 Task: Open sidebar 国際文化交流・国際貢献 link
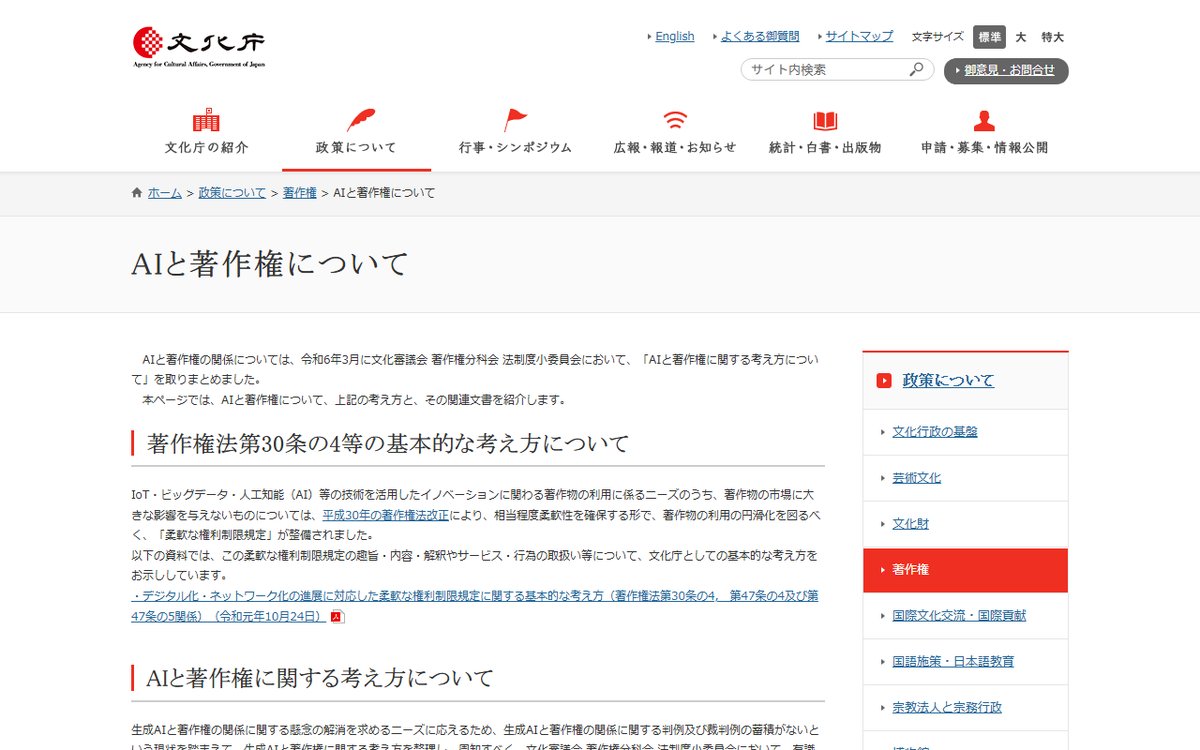(x=959, y=616)
